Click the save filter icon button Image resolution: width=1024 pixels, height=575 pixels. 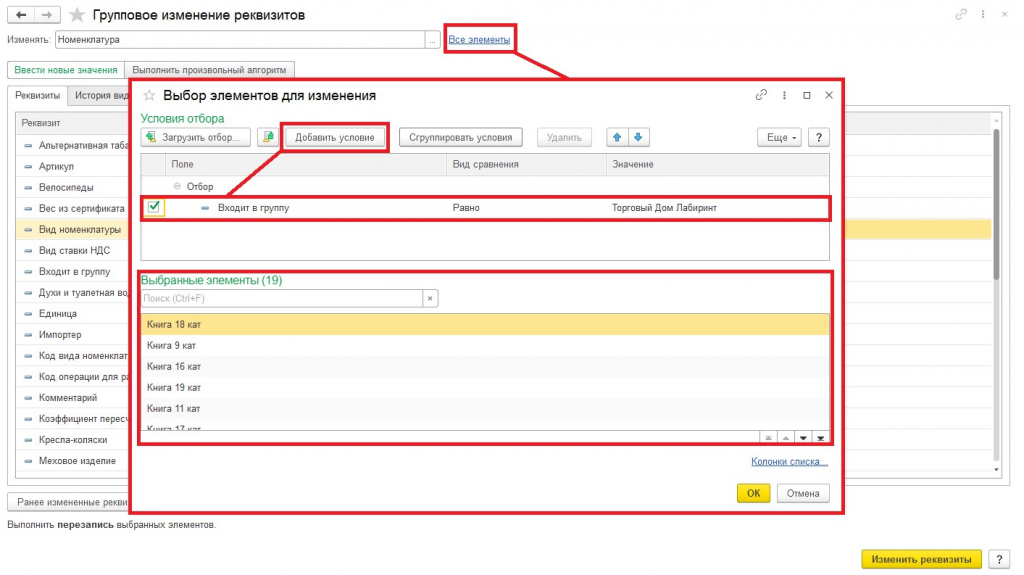point(268,137)
